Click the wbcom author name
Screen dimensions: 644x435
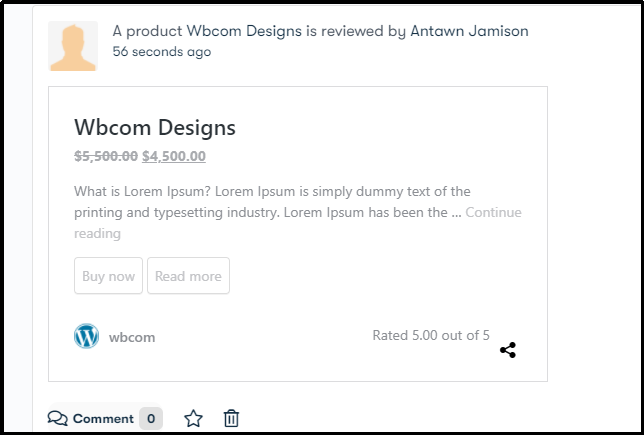pos(132,338)
